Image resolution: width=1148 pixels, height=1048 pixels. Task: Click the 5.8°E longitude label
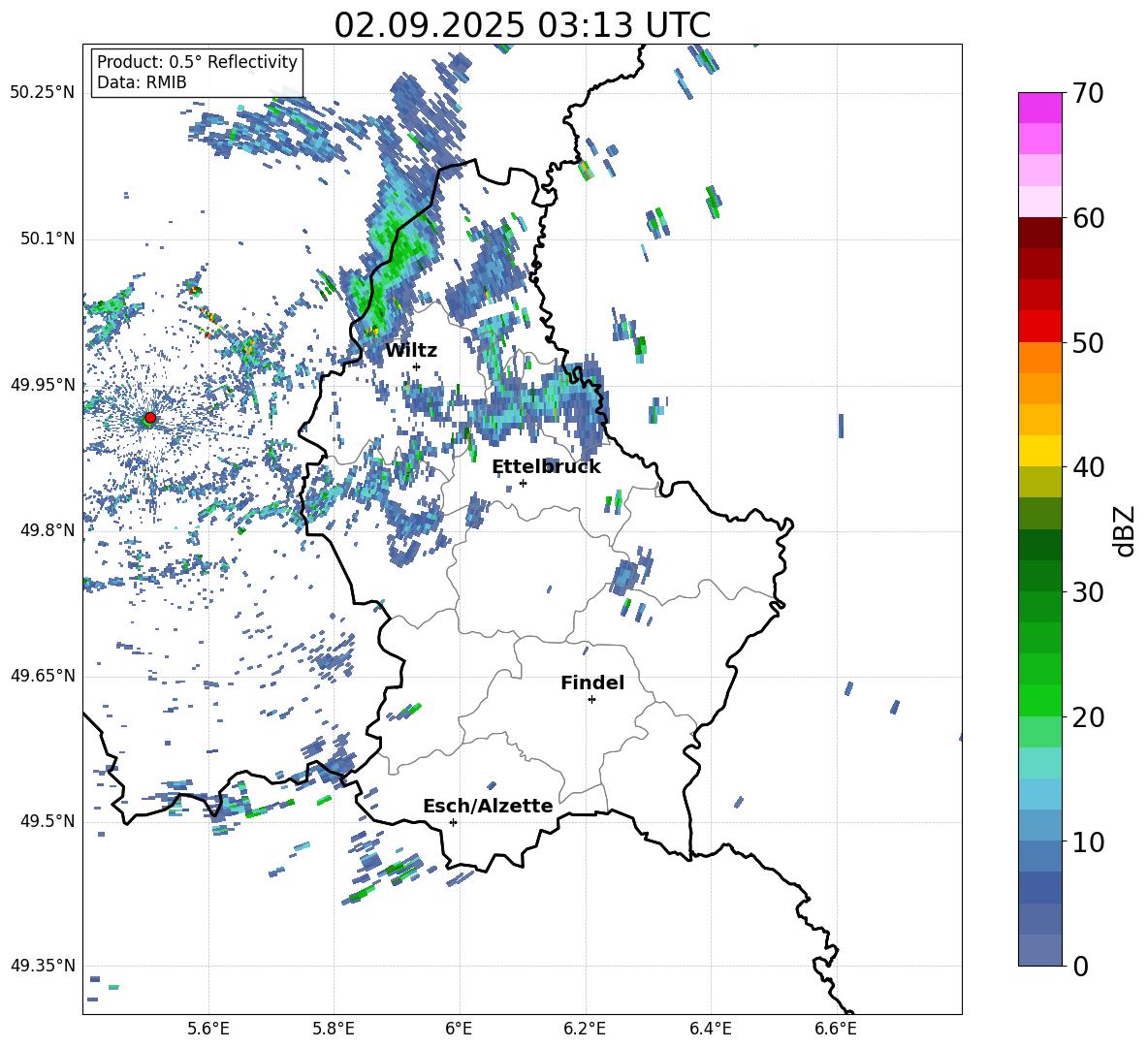click(x=334, y=1029)
